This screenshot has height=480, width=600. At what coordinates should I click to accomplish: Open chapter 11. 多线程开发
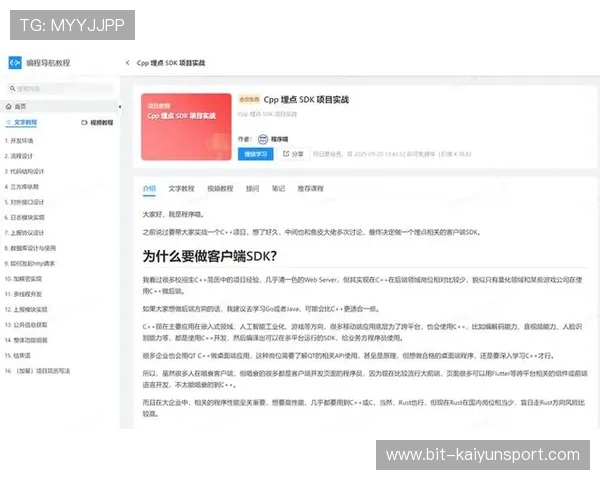(x=23, y=294)
